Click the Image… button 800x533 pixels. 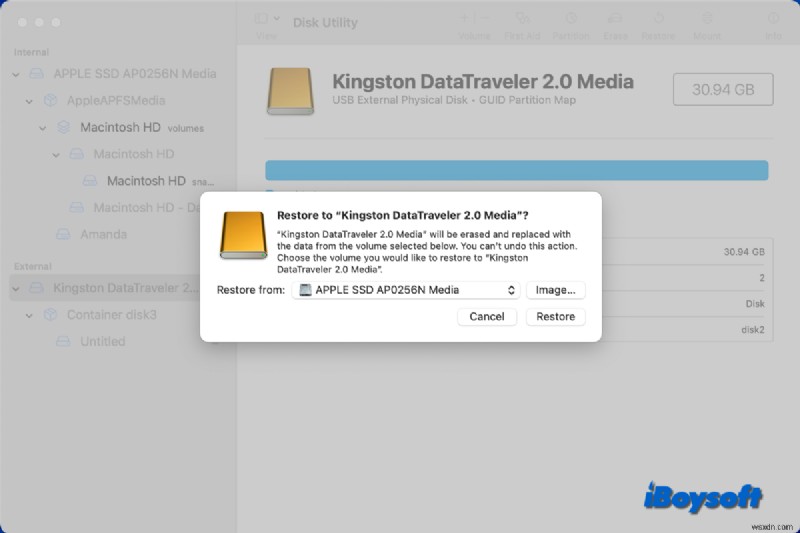point(555,290)
